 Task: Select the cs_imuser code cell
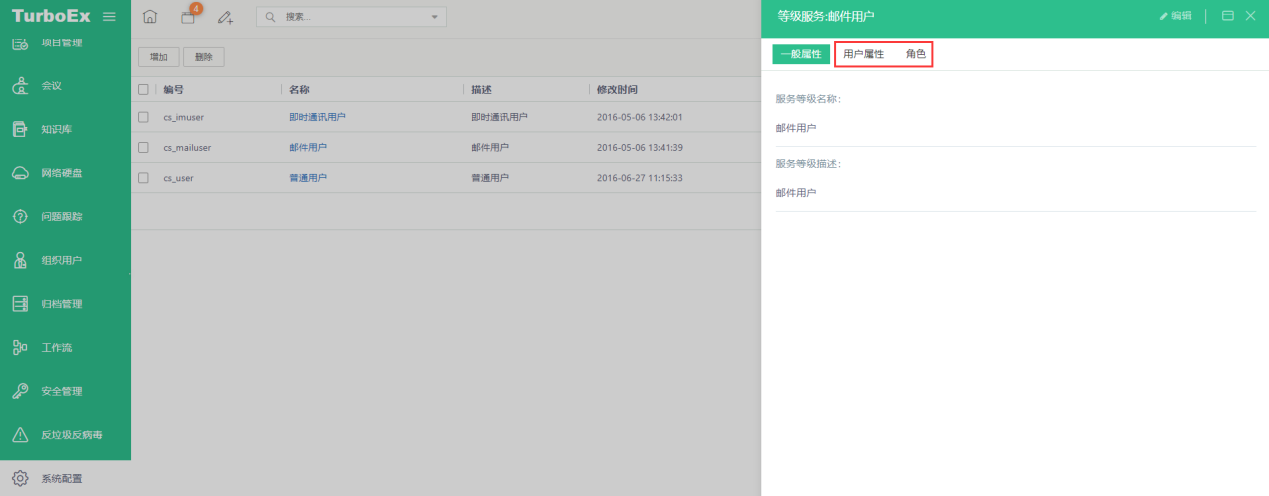point(183,117)
